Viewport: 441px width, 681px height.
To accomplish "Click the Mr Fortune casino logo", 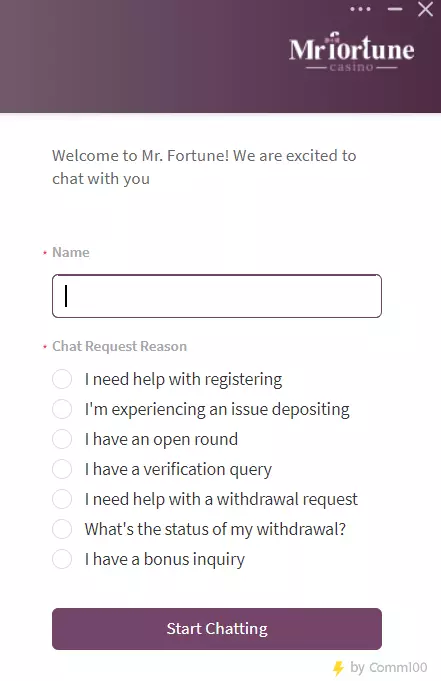I will pyautogui.click(x=351, y=52).
